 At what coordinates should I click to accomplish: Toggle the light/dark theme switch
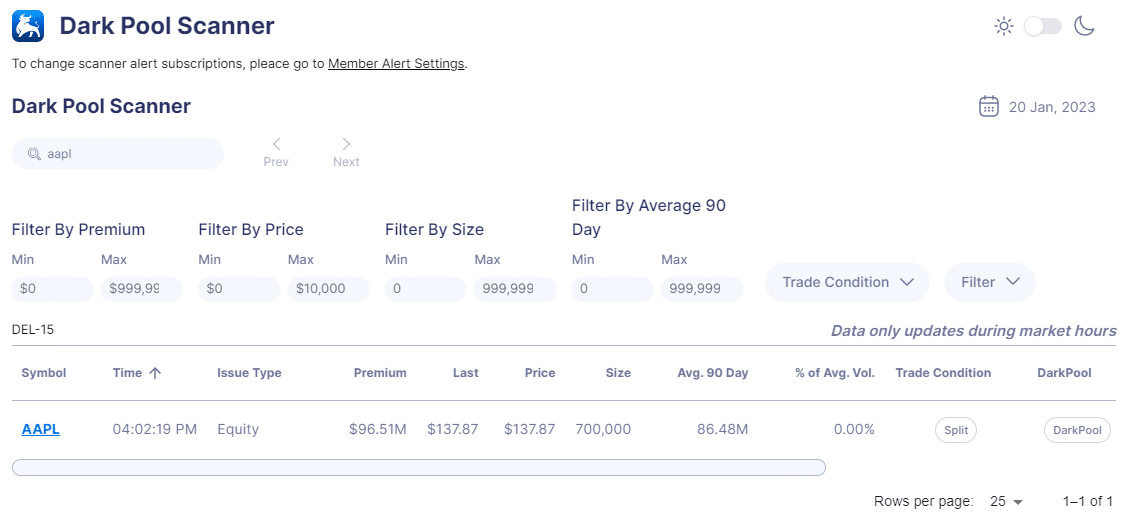click(x=1043, y=27)
